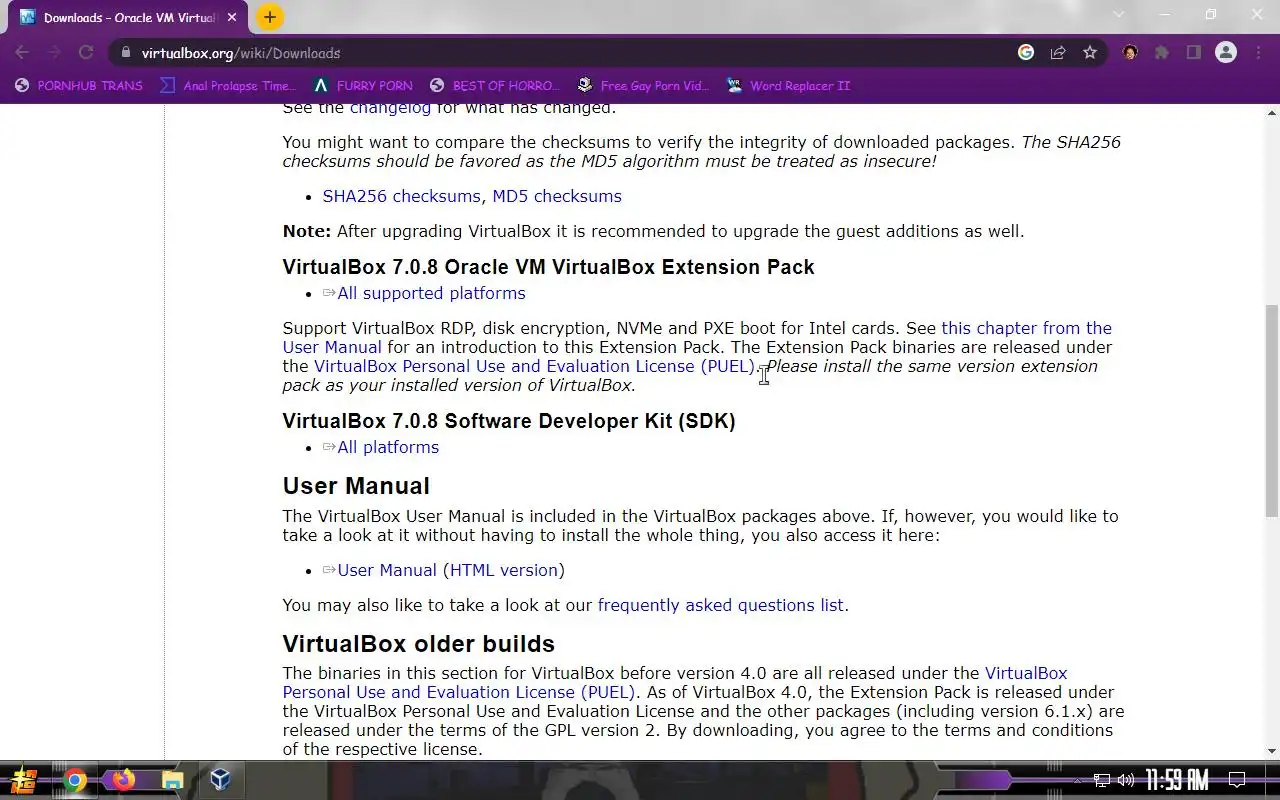
Task: Open the browser side panel icon
Action: point(1194,53)
